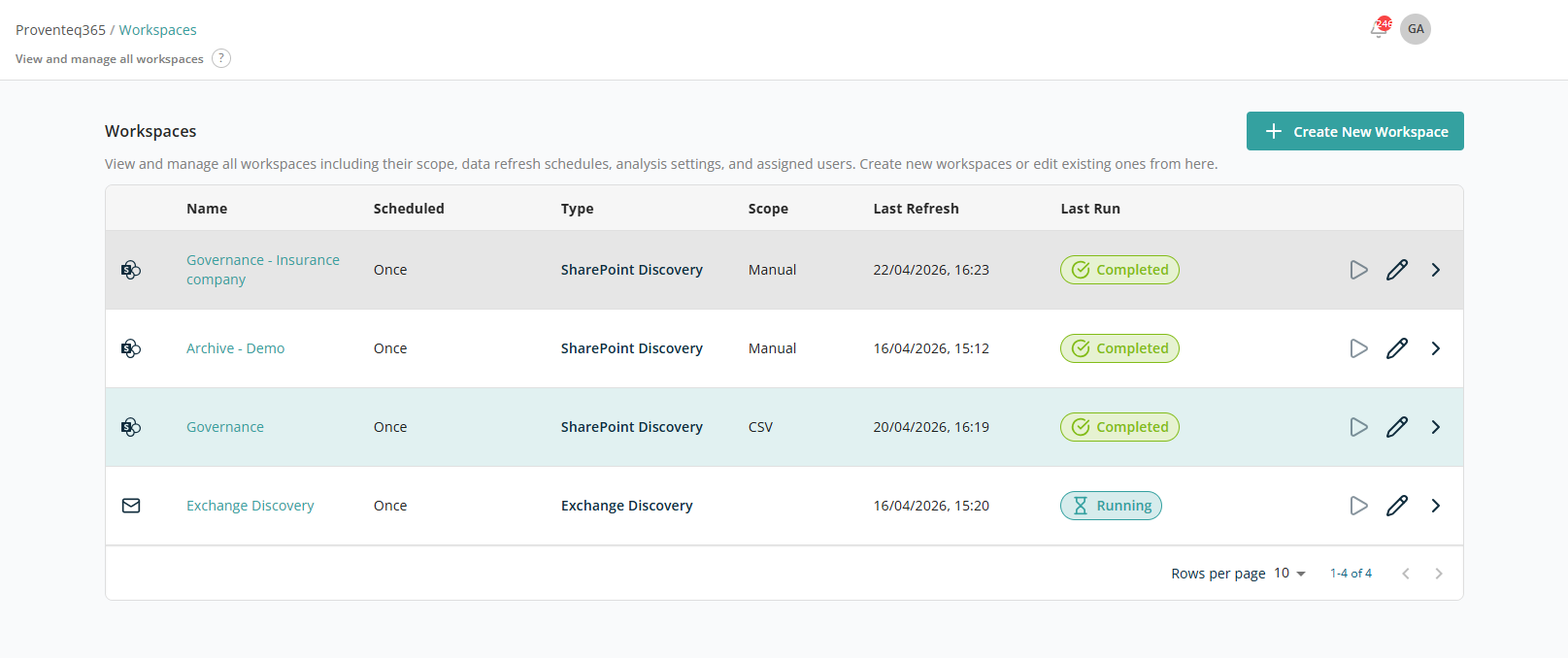1568x658 pixels.
Task: Click Exchange Discovery in the Type column
Action: 626,506
